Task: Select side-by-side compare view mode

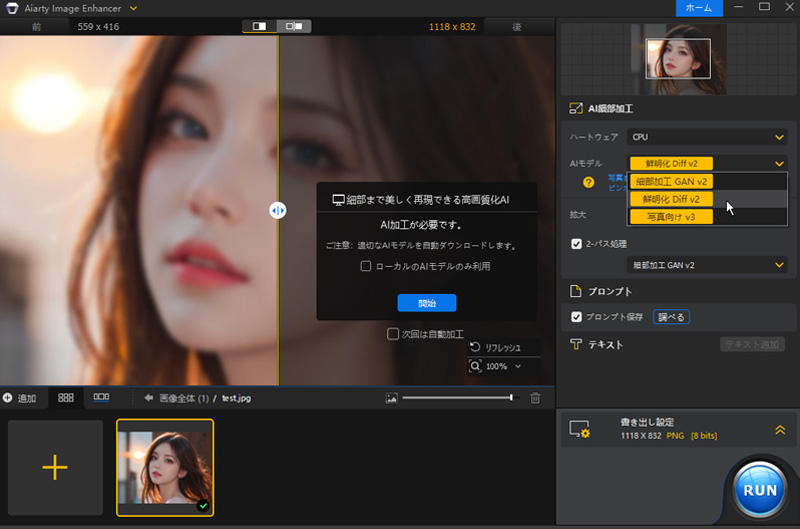Action: click(x=294, y=26)
